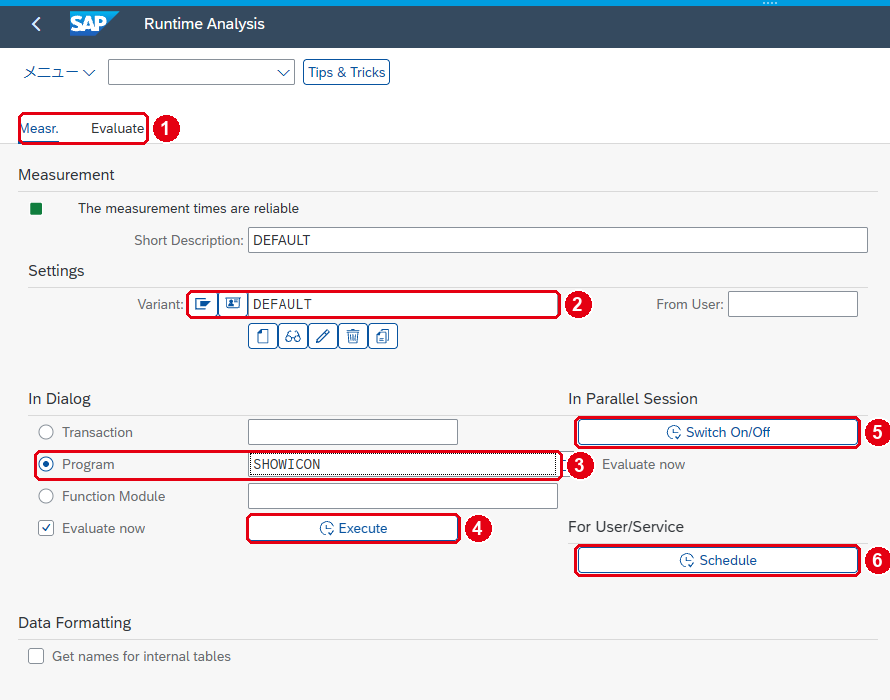Click the text "The measurement times are reliable"
The height and width of the screenshot is (700, 890).
[x=188, y=208]
